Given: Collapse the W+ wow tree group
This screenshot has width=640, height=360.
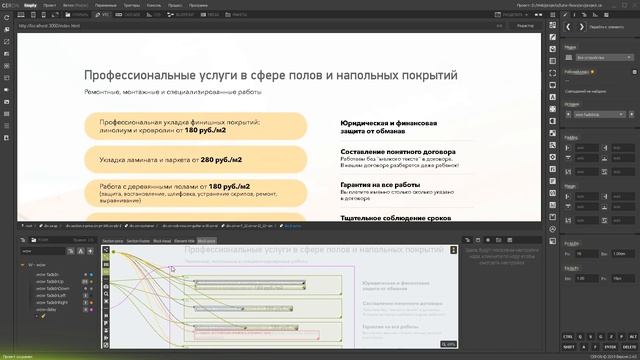Looking at the screenshot, I should coord(22,265).
